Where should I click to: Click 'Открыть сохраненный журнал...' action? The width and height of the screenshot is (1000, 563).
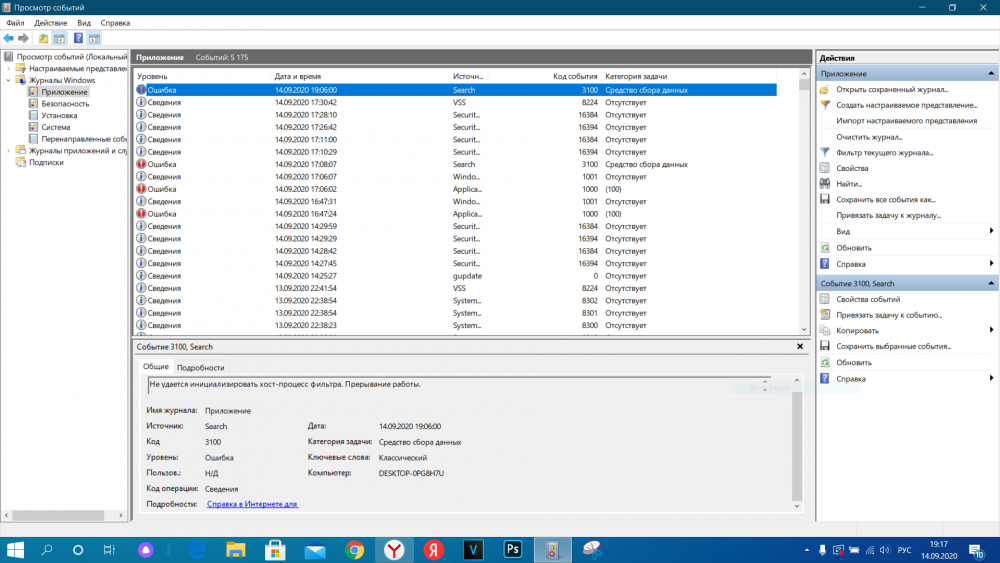click(892, 89)
